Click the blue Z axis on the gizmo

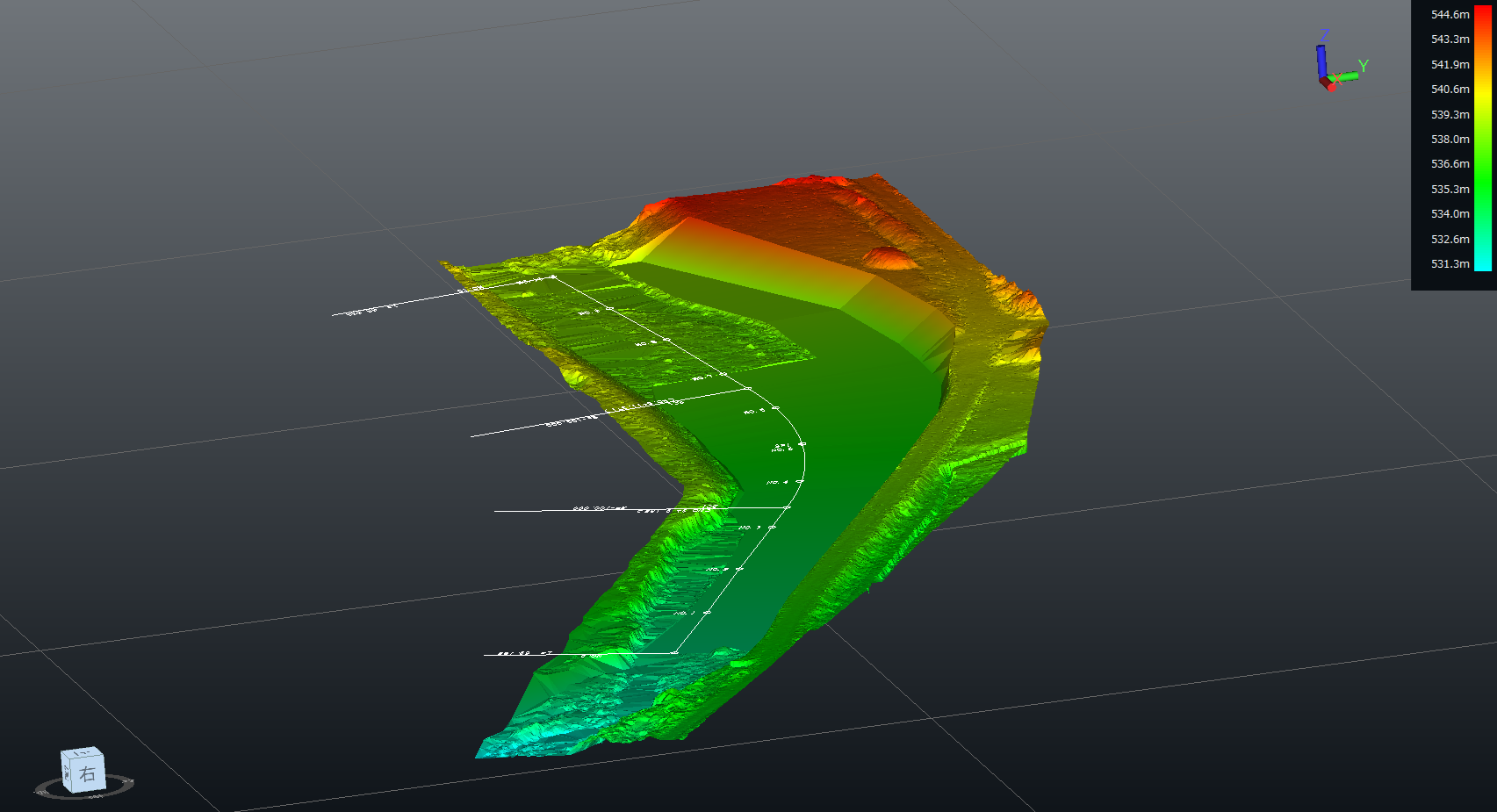point(1321,60)
